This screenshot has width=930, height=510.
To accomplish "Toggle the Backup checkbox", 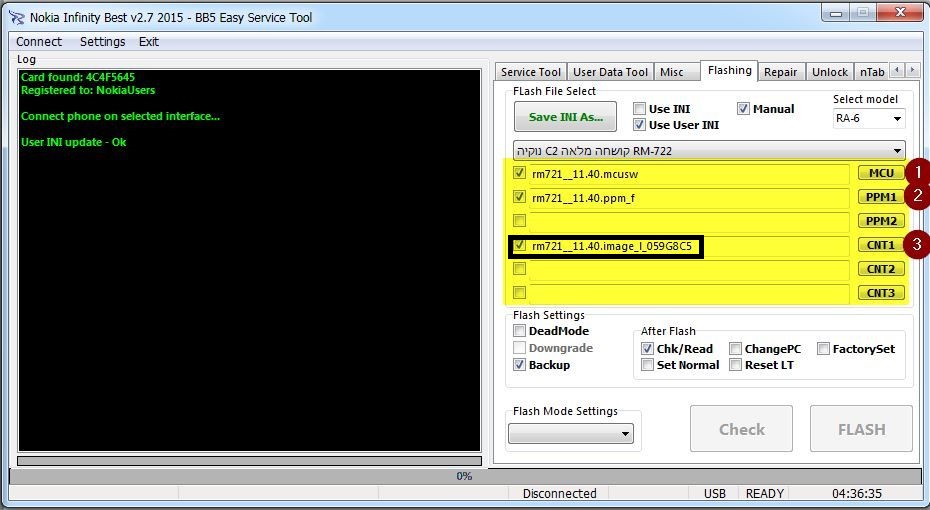I will (x=520, y=364).
